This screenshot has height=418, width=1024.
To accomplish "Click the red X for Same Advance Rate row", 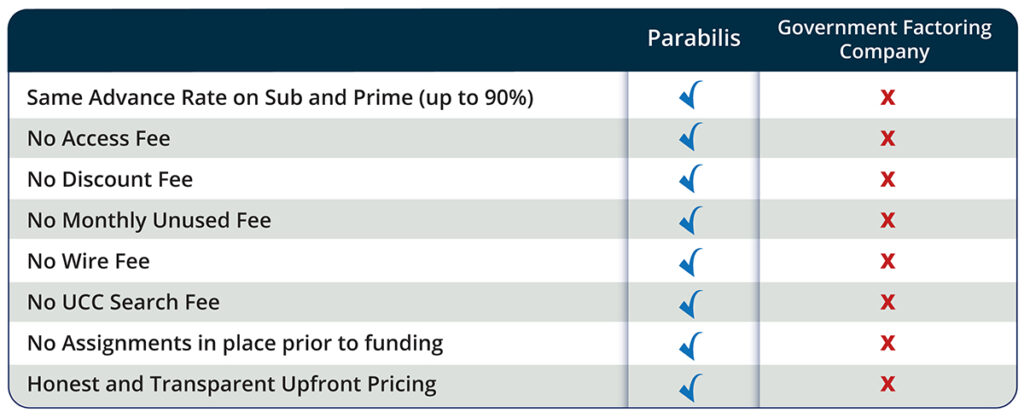I will pyautogui.click(x=886, y=98).
